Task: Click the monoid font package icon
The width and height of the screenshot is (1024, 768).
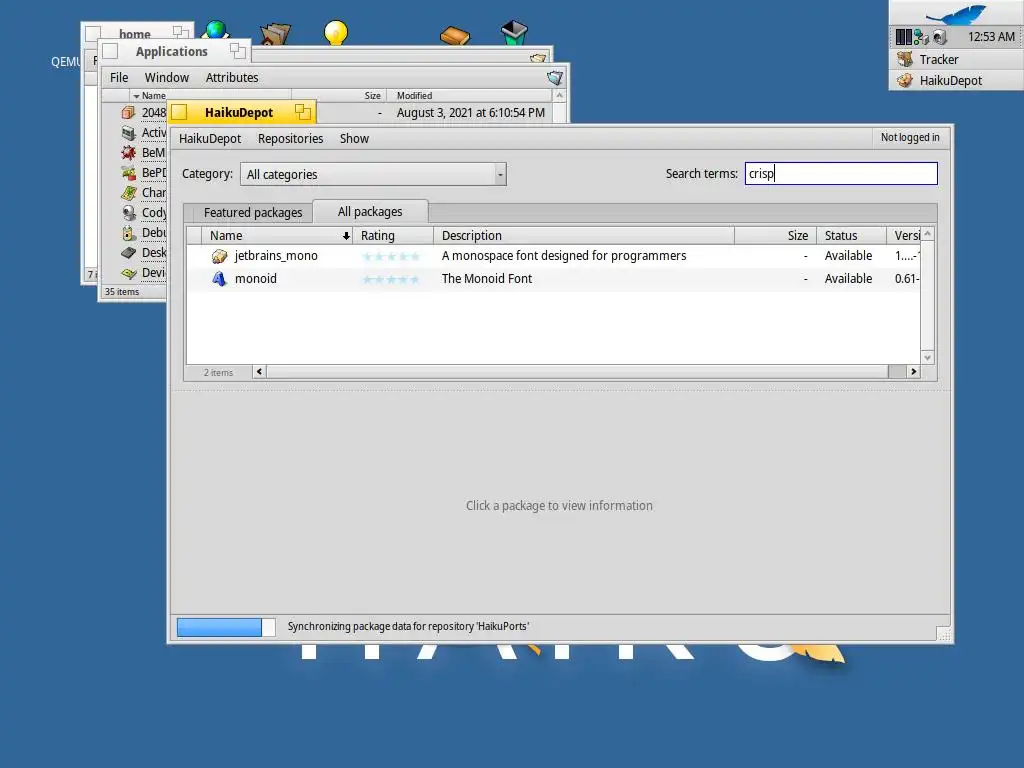Action: pyautogui.click(x=219, y=279)
